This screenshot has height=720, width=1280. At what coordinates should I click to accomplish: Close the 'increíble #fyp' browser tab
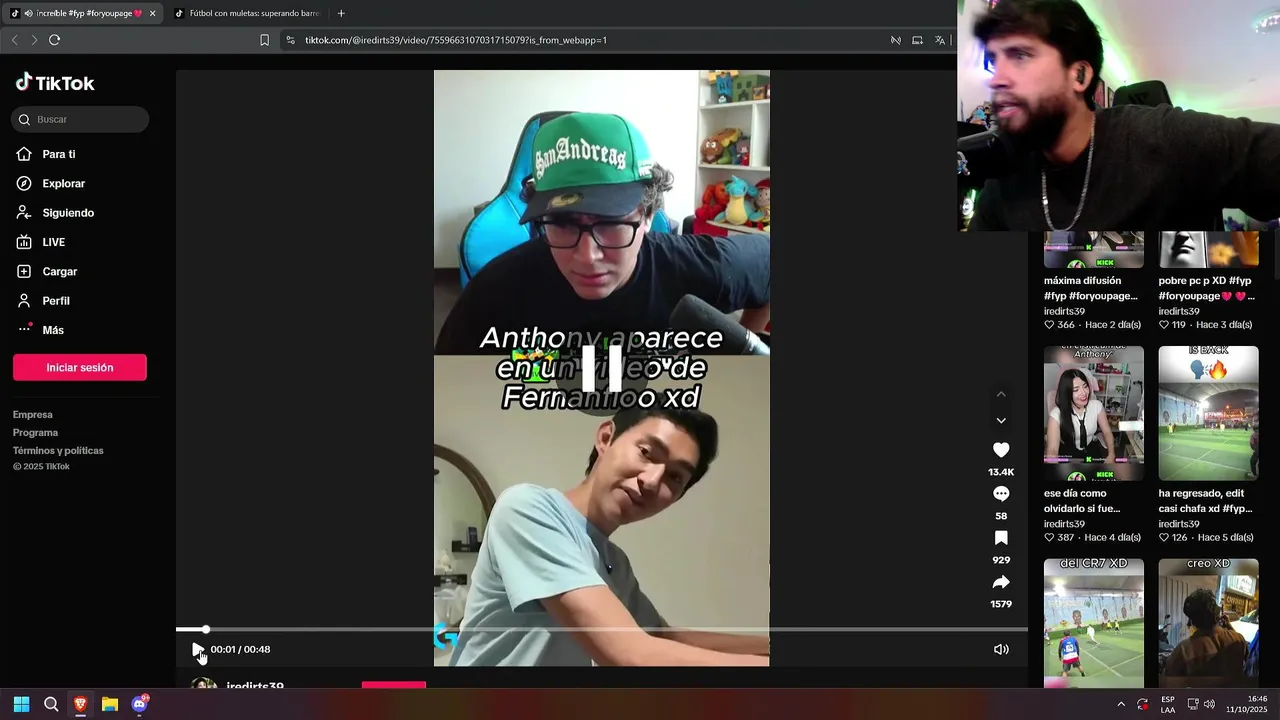pyautogui.click(x=153, y=13)
